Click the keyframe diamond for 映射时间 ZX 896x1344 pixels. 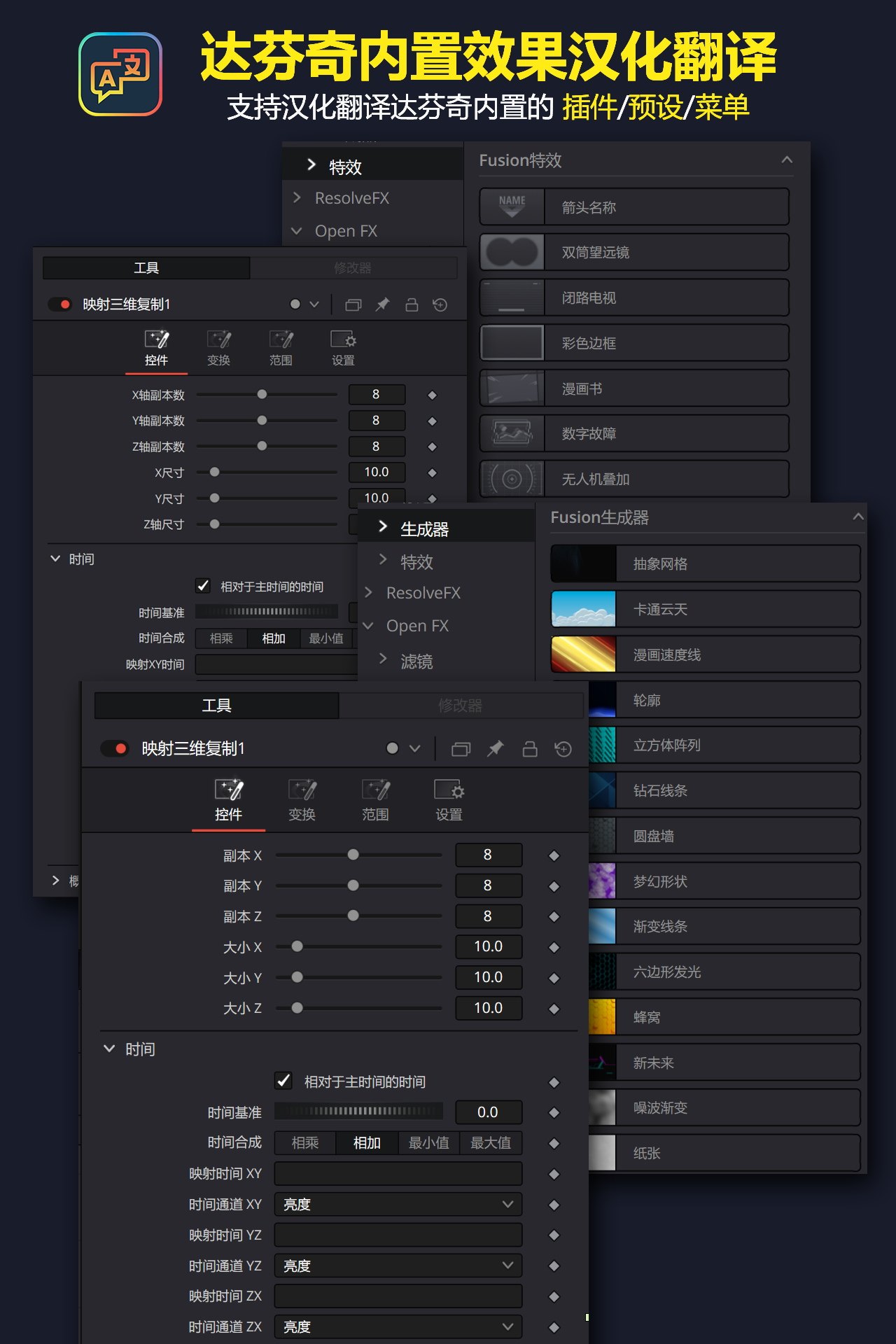(x=554, y=1296)
